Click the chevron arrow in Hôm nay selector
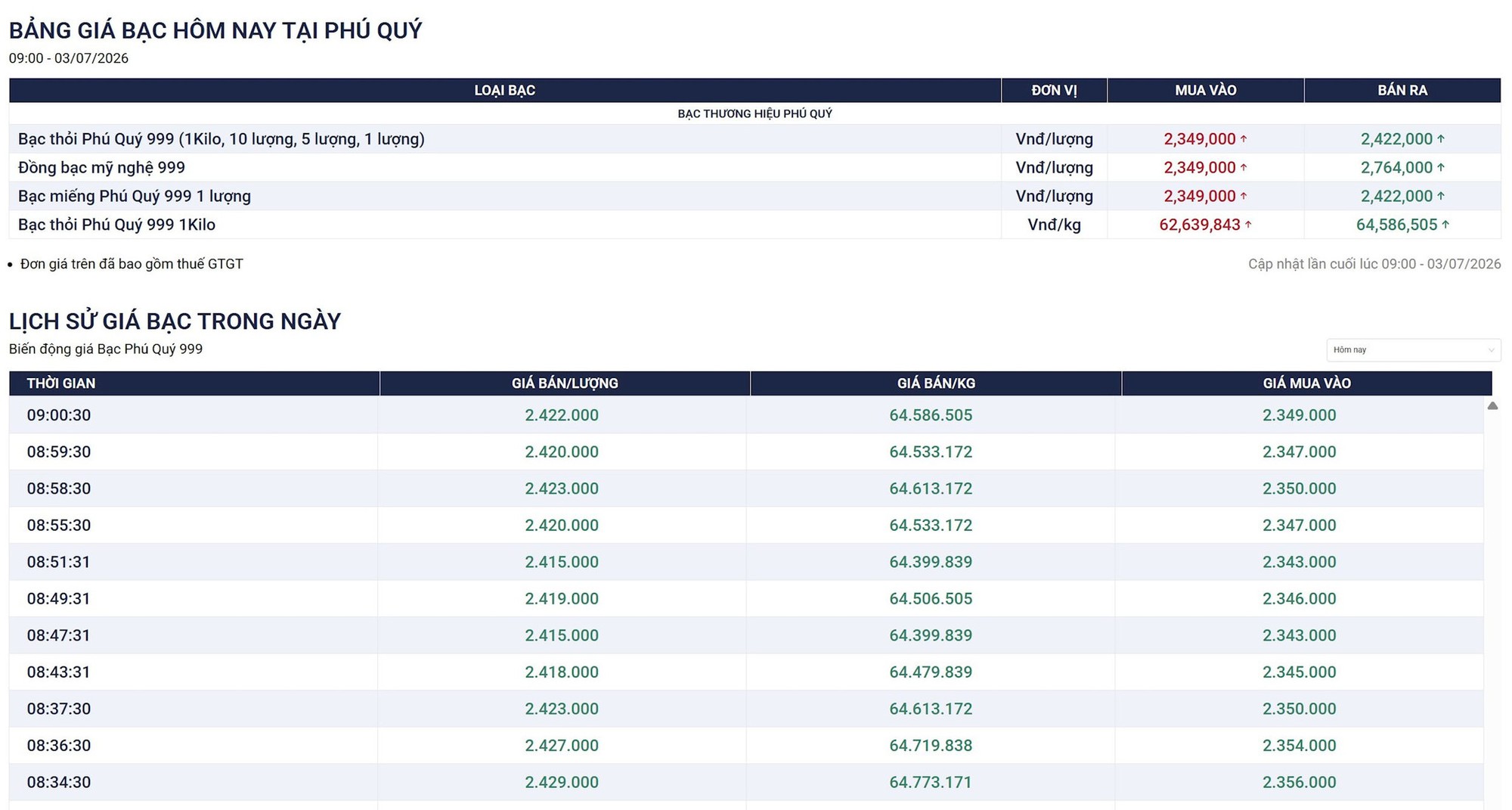This screenshot has width=1512, height=810. click(x=1491, y=350)
